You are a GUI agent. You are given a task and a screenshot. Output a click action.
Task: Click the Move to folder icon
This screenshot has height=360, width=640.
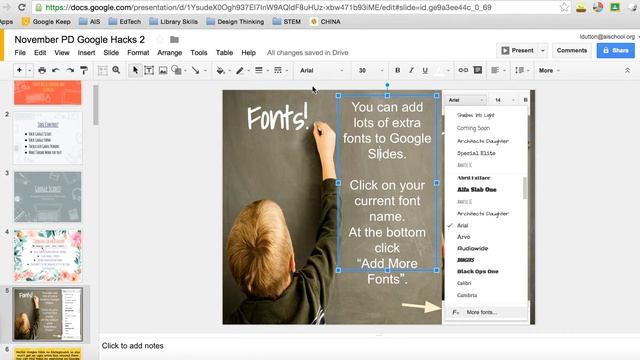[x=174, y=40]
